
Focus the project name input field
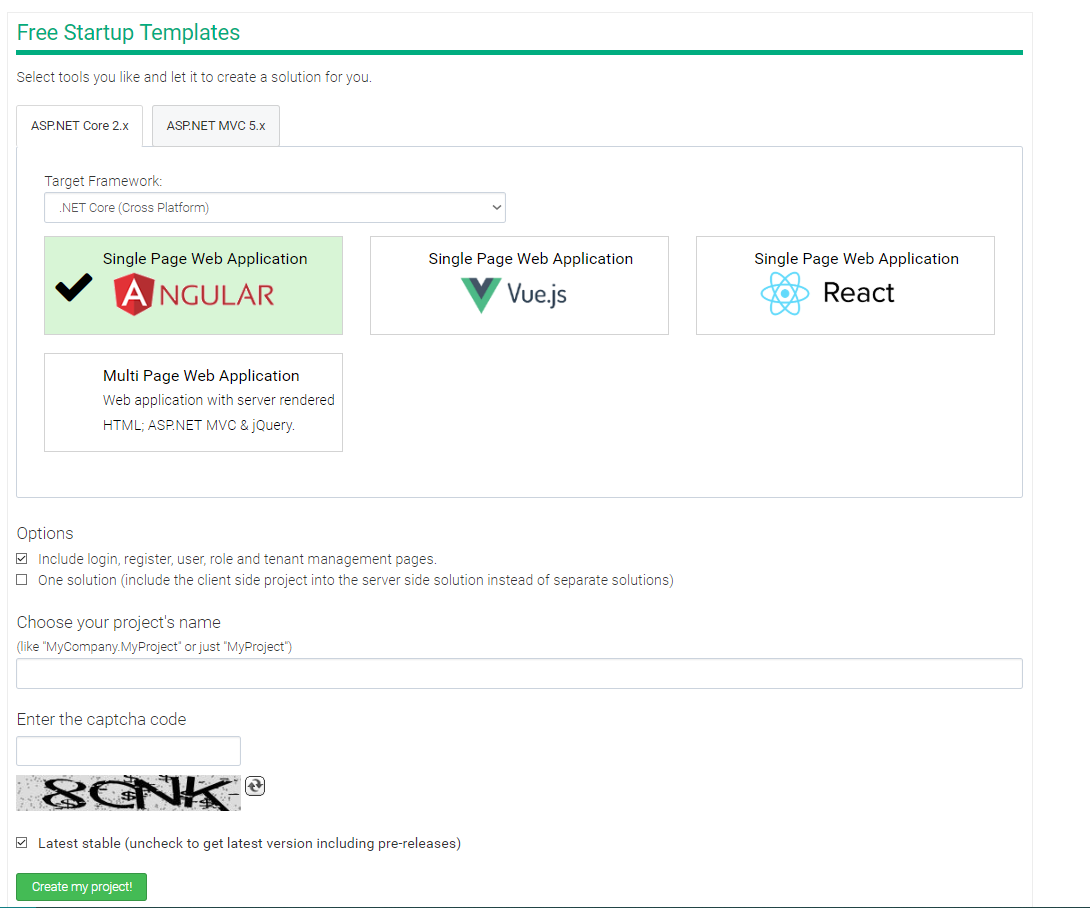[x=519, y=673]
